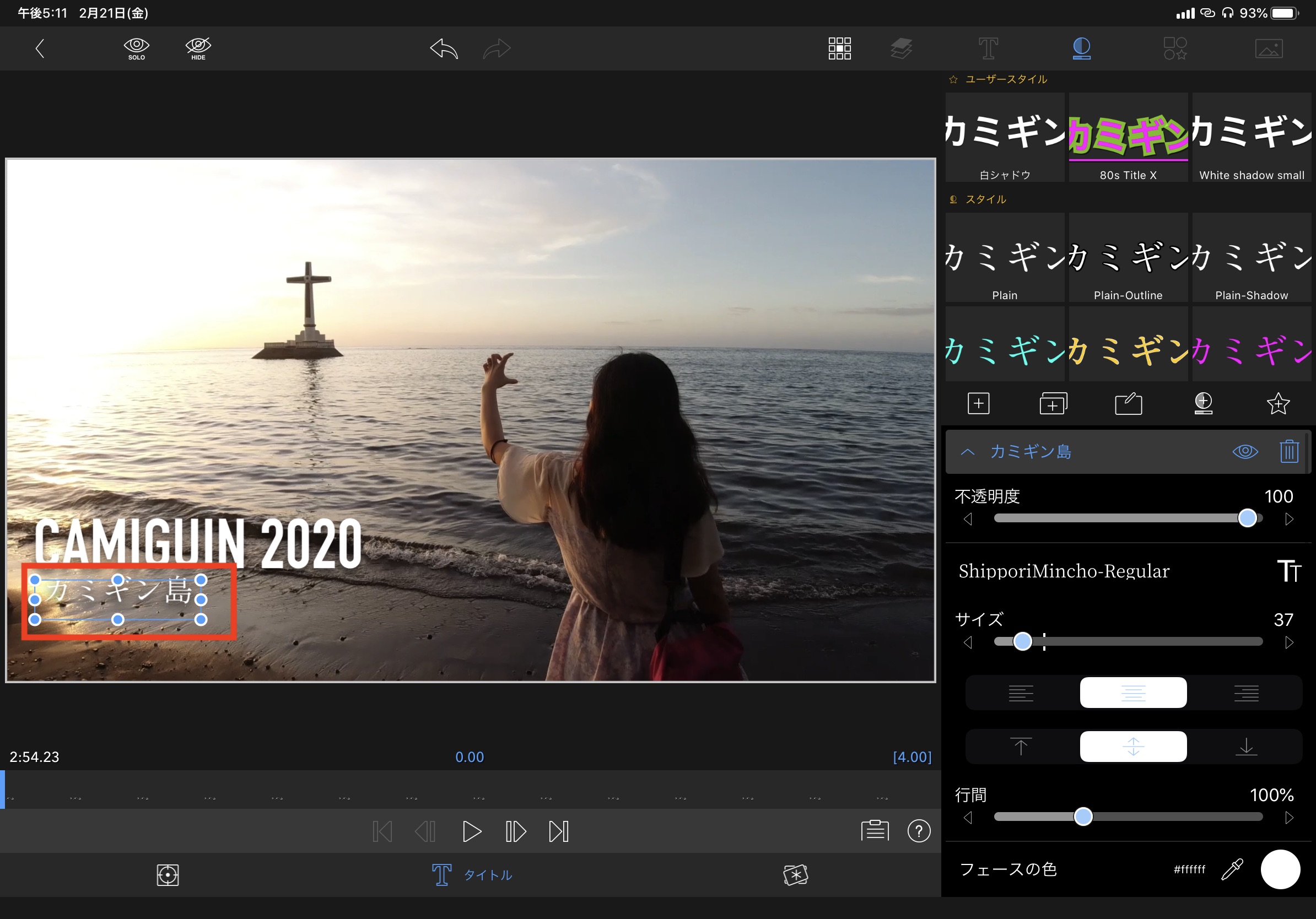Open the style tab in top toolbar
The width and height of the screenshot is (1316, 919).
click(x=1081, y=48)
